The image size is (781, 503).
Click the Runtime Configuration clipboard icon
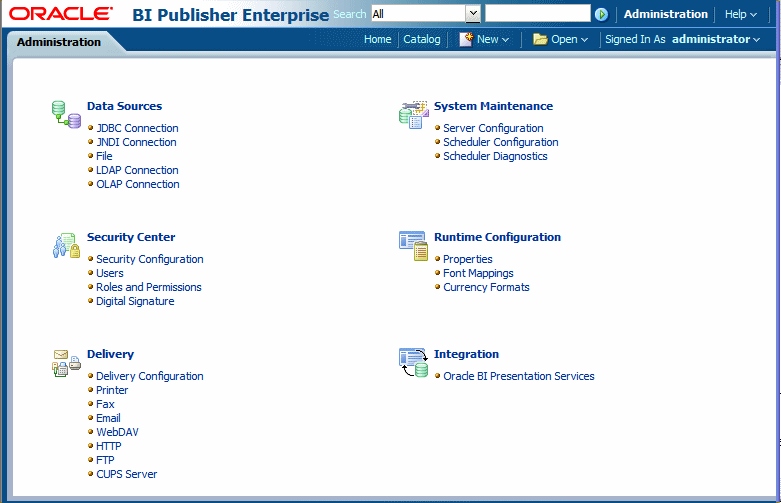[x=413, y=246]
